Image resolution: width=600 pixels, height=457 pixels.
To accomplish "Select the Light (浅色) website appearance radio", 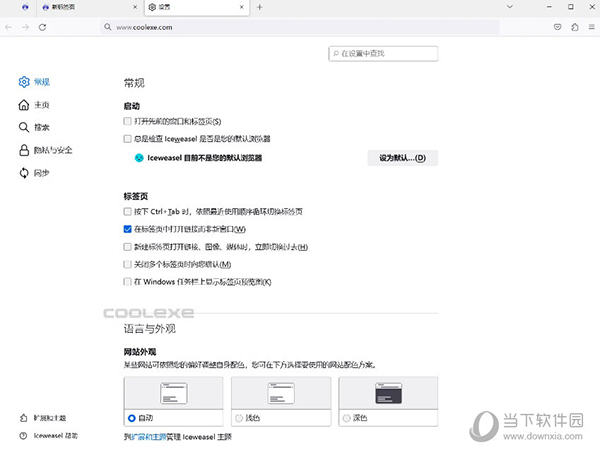I will coord(239,418).
